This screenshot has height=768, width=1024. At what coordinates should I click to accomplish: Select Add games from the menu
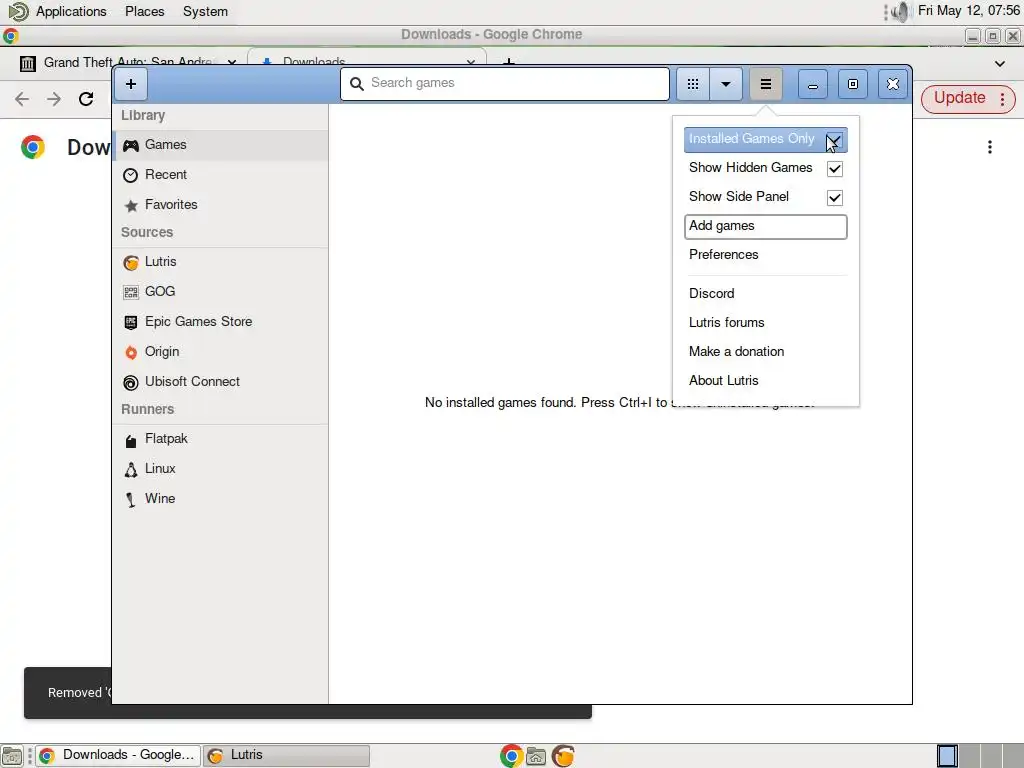pyautogui.click(x=765, y=226)
